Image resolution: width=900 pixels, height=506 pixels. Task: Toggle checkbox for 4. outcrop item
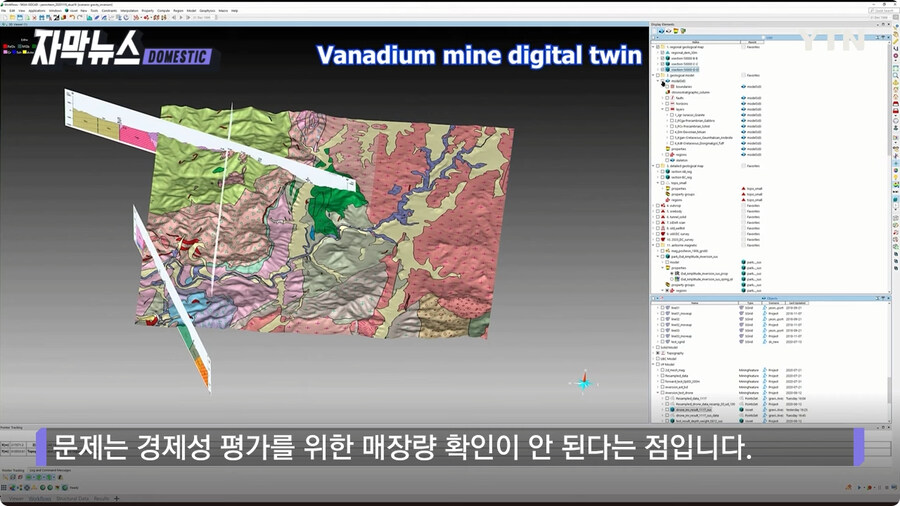tap(663, 205)
